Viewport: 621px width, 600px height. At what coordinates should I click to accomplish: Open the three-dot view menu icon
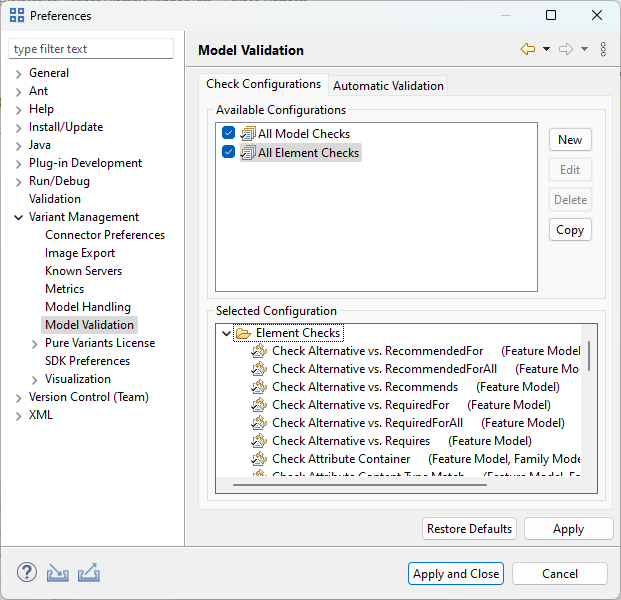(x=603, y=49)
